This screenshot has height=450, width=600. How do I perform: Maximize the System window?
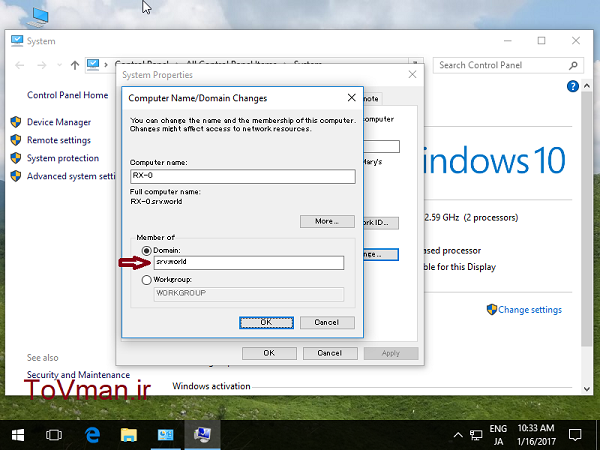pos(541,41)
